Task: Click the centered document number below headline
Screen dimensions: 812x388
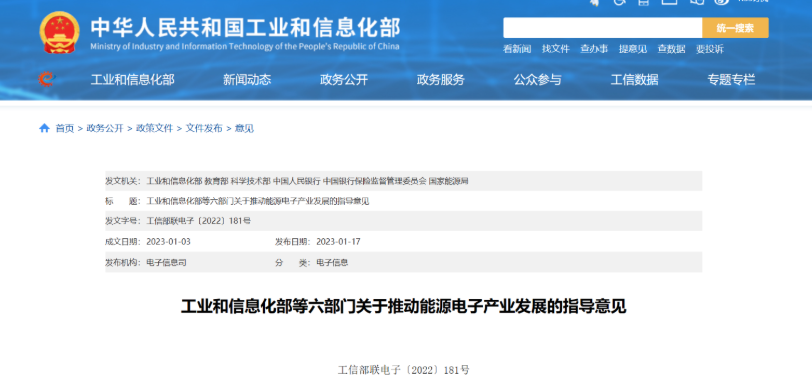Action: pyautogui.click(x=403, y=370)
